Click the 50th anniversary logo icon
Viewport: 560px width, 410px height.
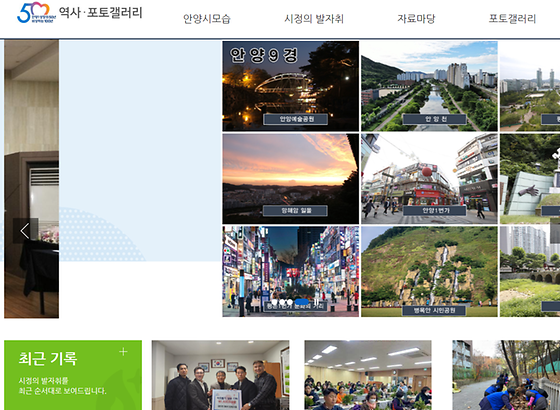tap(36, 13)
